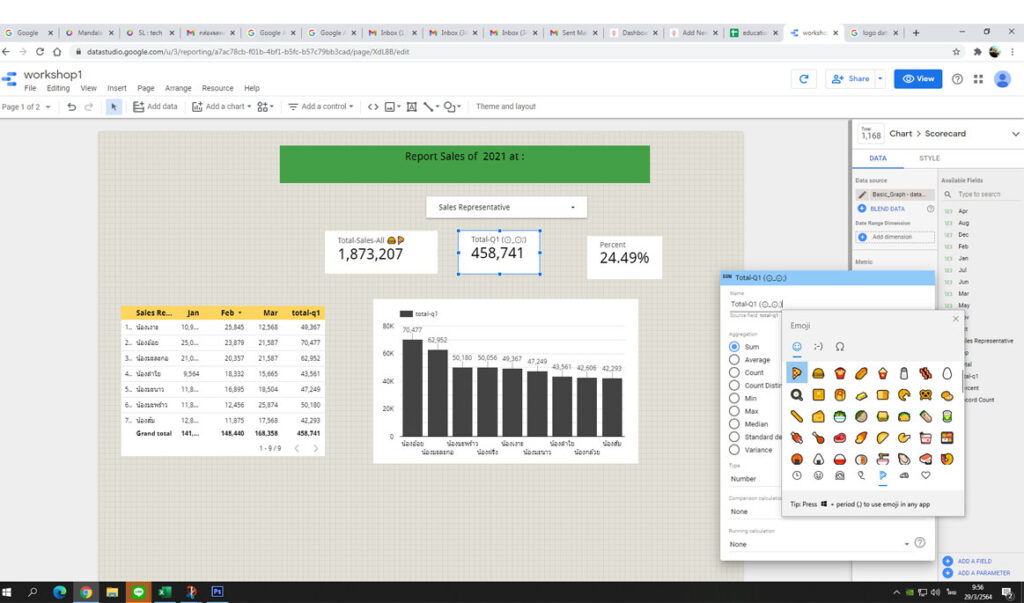Pick the hot dog emoji
This screenshot has height=603, width=1024.
point(861,374)
